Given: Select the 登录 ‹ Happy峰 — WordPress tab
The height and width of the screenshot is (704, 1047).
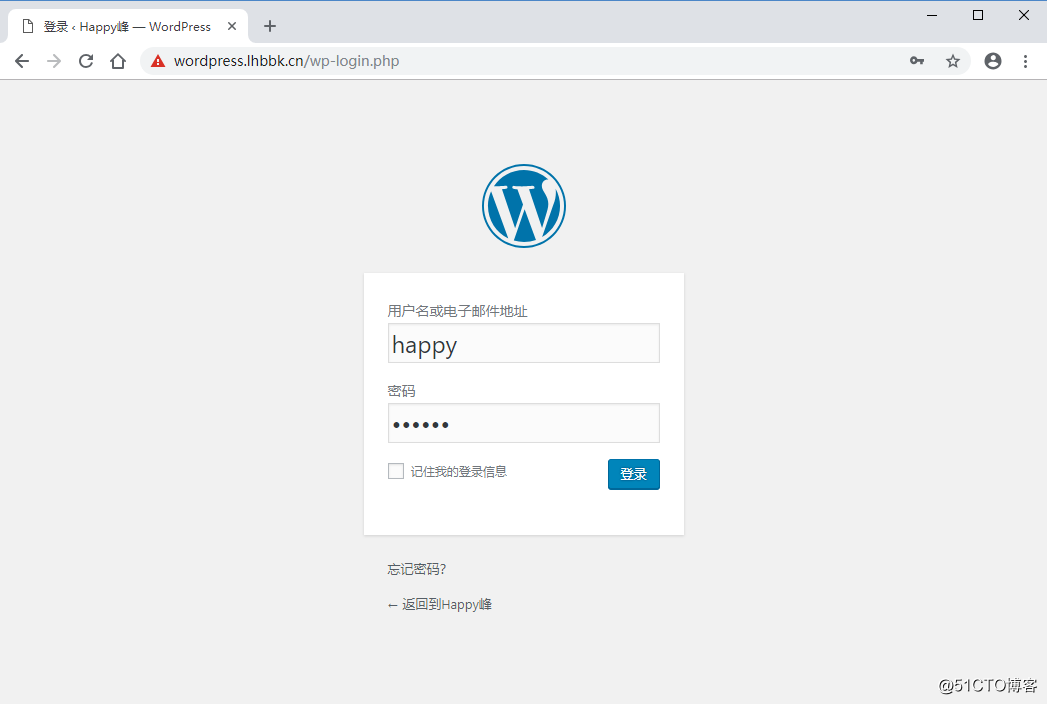Looking at the screenshot, I should point(128,27).
